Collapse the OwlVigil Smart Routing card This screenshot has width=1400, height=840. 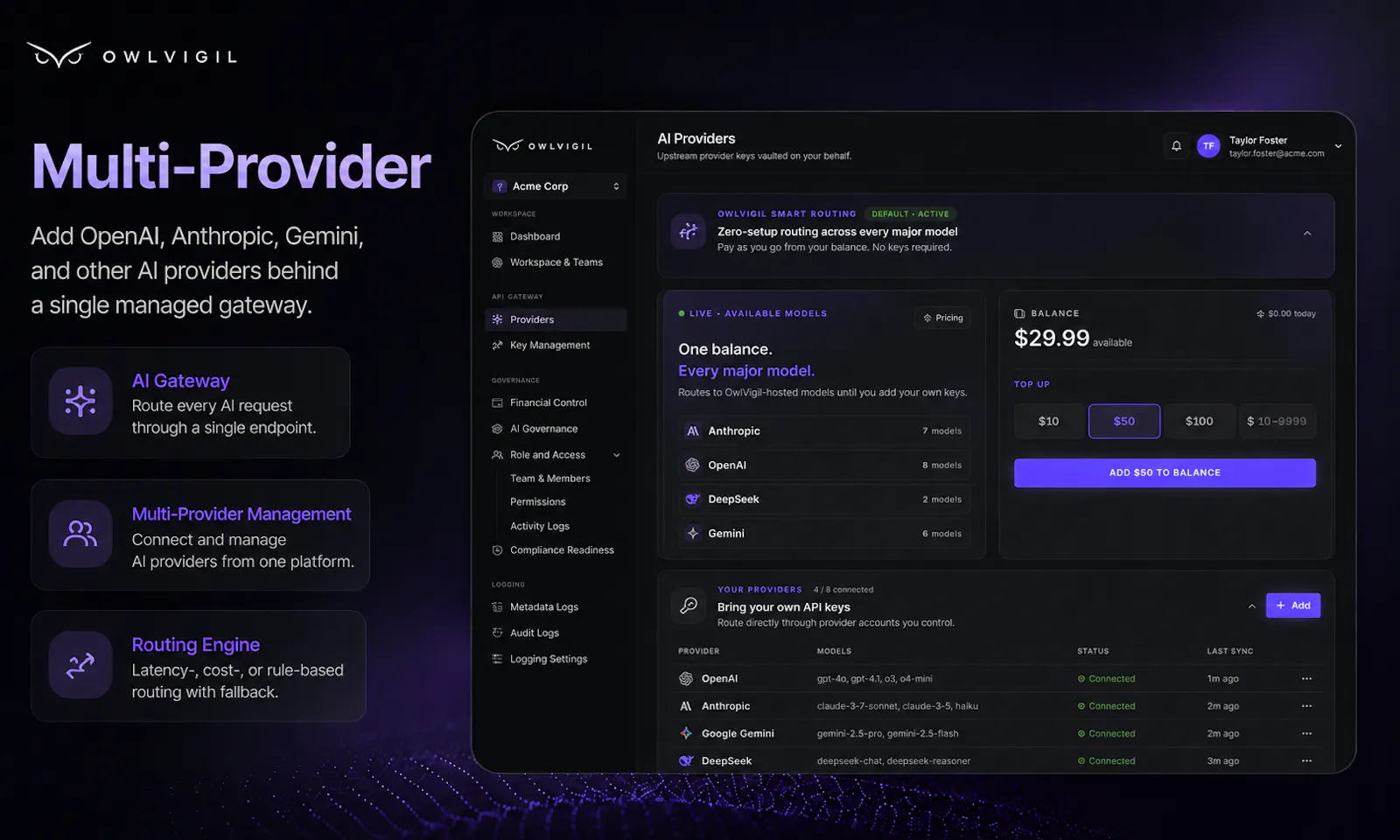(x=1307, y=234)
